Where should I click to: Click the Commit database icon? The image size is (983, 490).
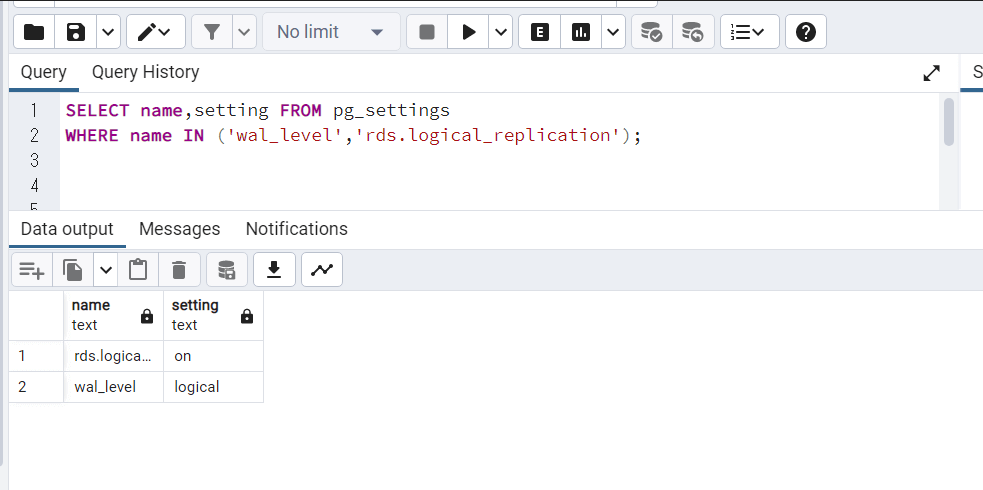point(651,32)
